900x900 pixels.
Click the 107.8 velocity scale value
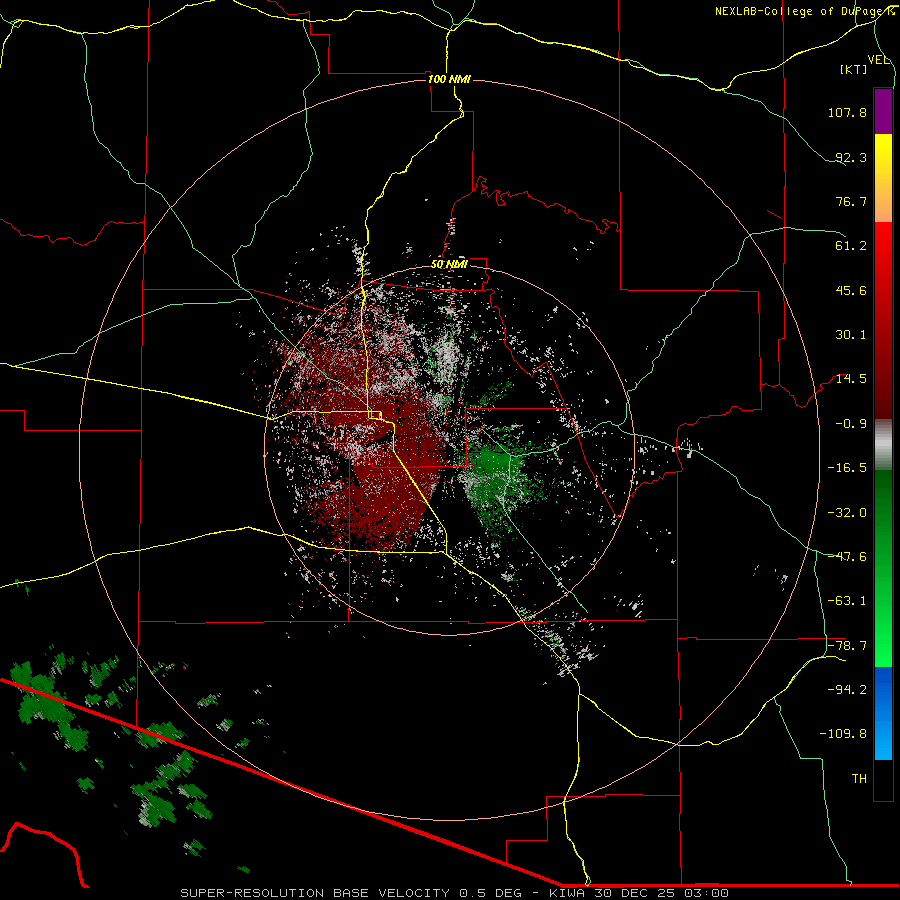point(847,112)
